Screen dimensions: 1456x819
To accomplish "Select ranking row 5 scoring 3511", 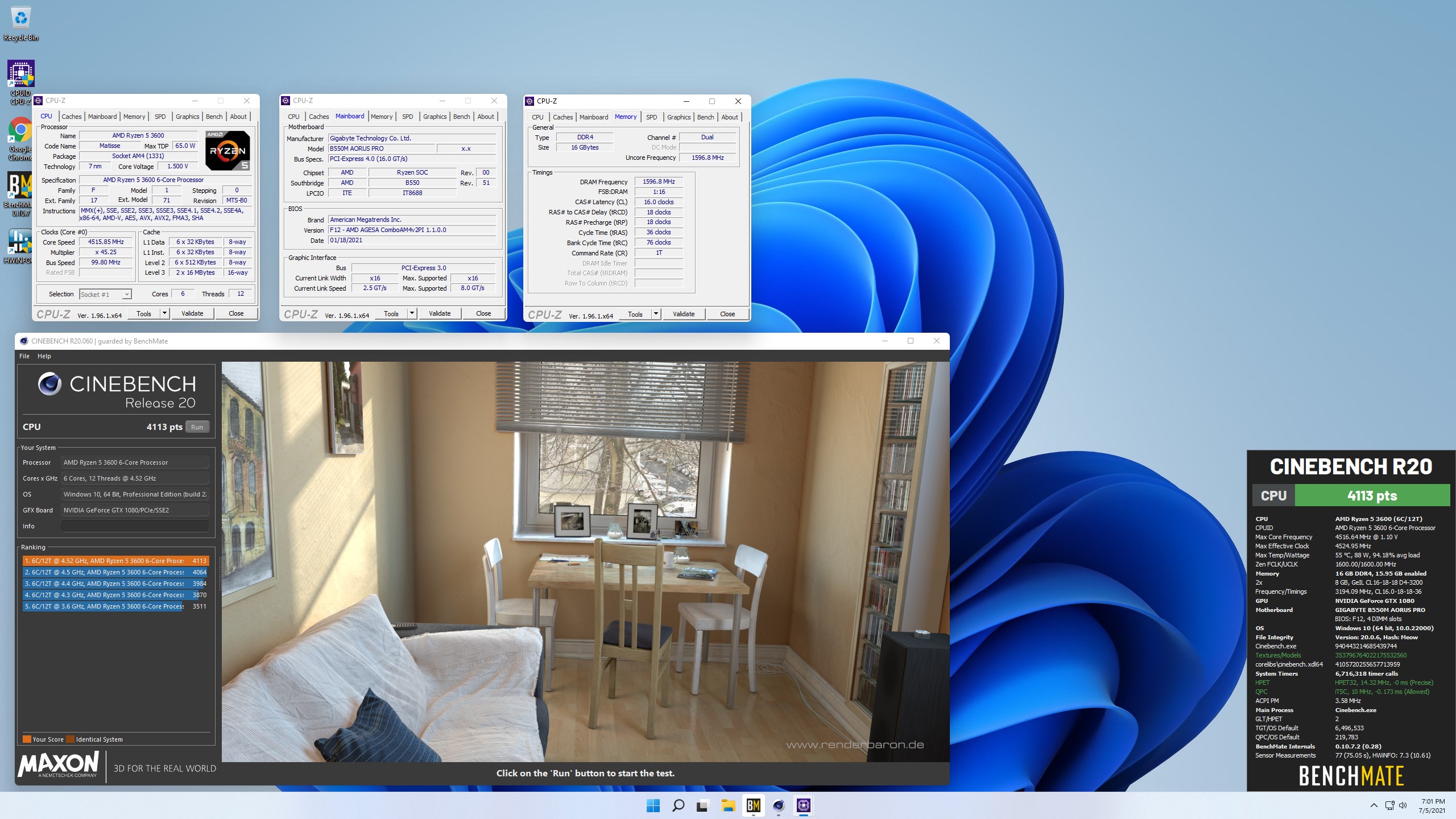I will [115, 606].
